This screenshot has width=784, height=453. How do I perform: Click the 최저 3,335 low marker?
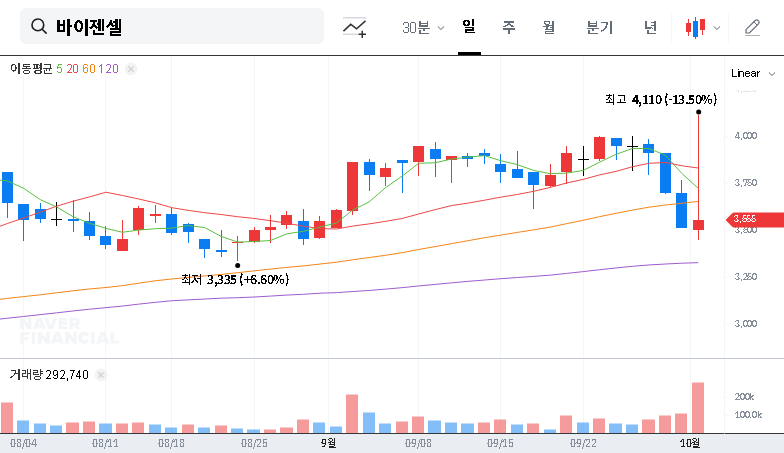point(234,279)
